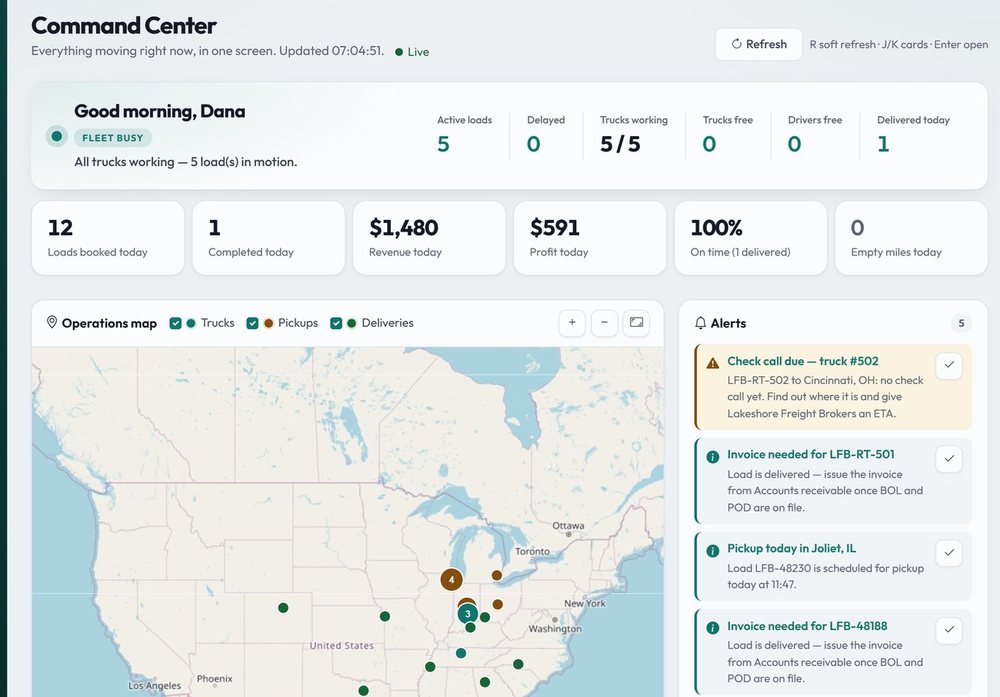Toggle the Deliveries map layer checkbox
The width and height of the screenshot is (1000, 697).
(336, 323)
